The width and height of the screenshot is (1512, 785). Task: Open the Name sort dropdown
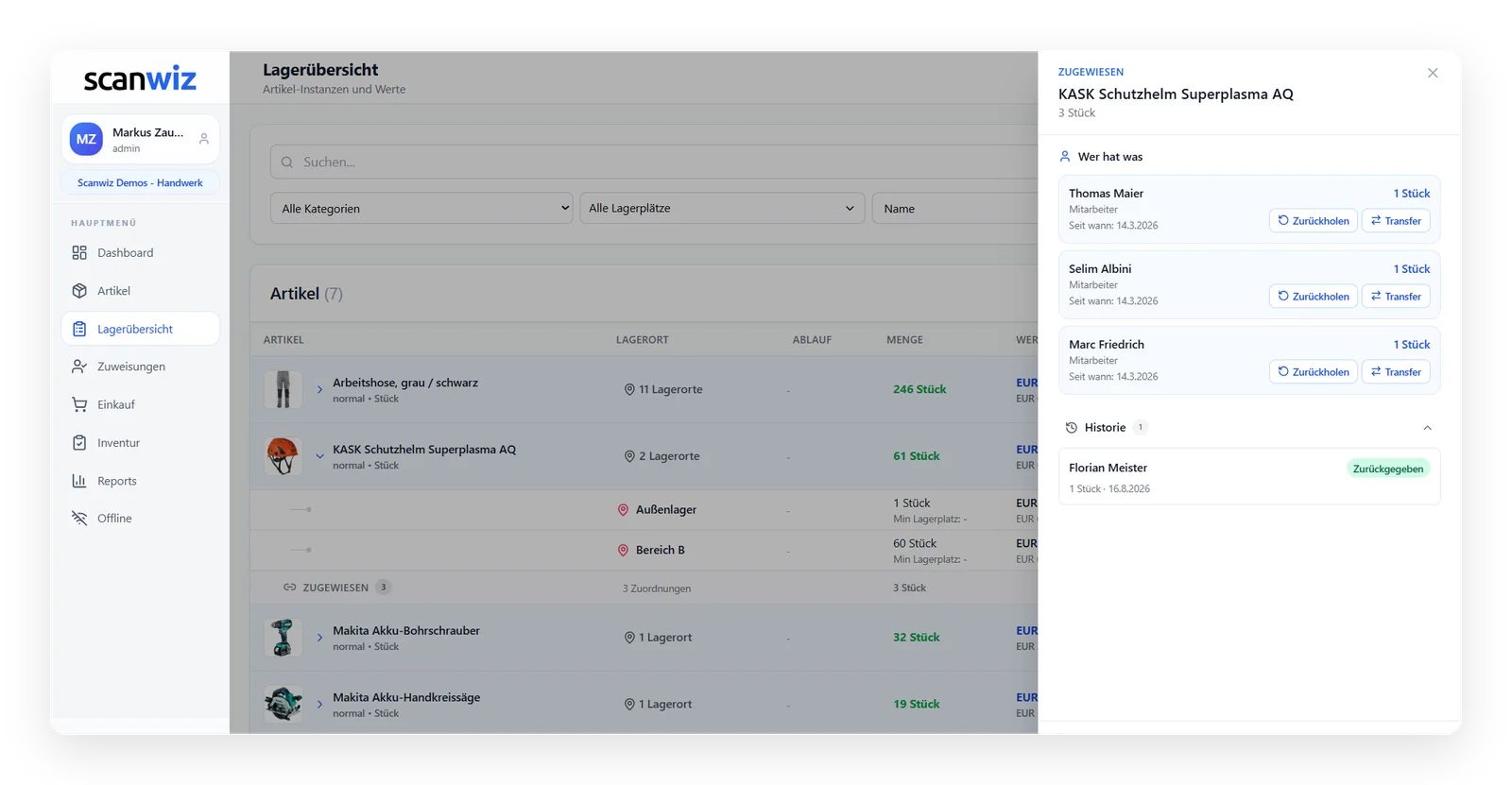(954, 208)
